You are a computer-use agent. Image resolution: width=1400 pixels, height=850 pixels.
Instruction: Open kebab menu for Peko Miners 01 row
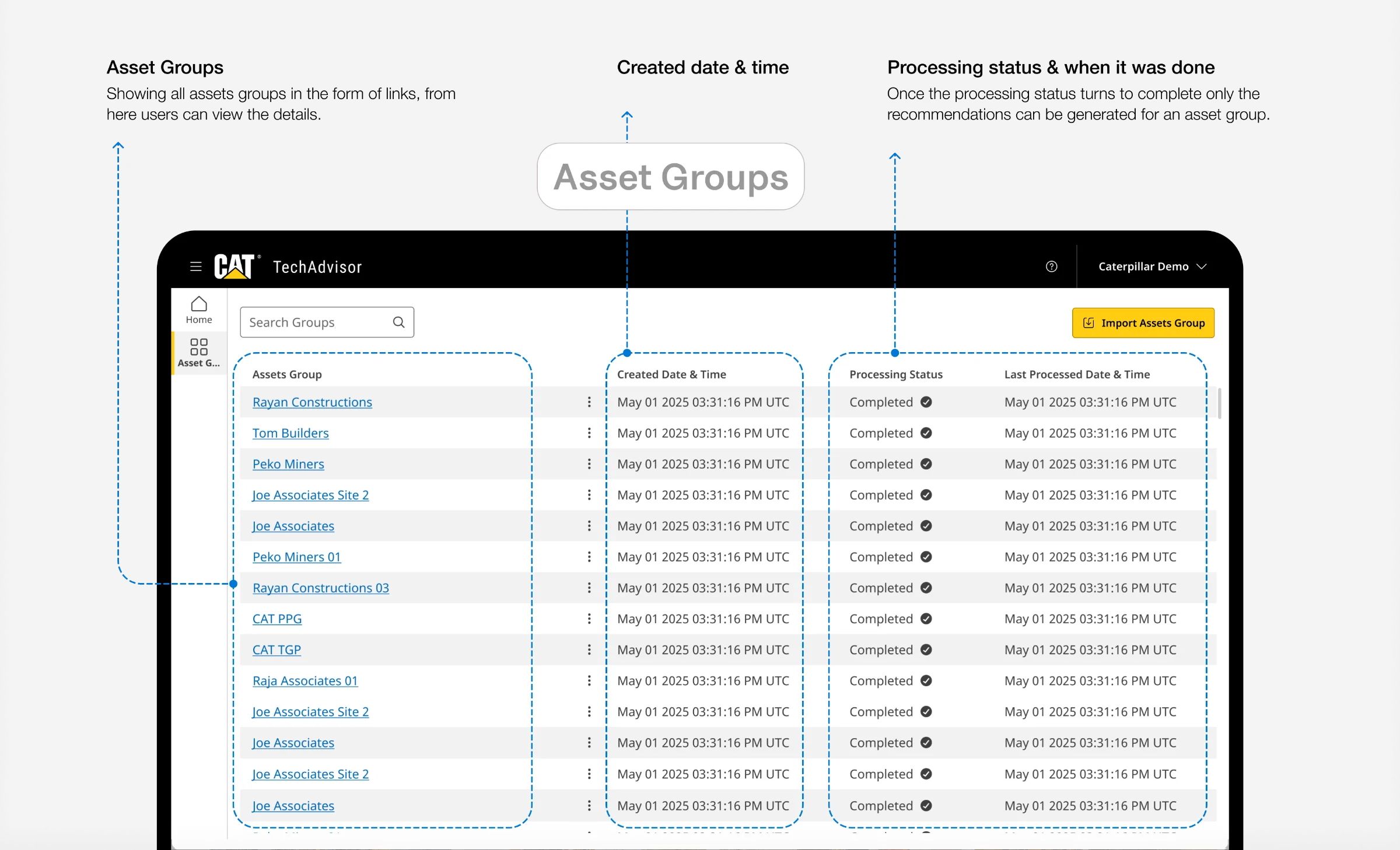pyautogui.click(x=589, y=557)
